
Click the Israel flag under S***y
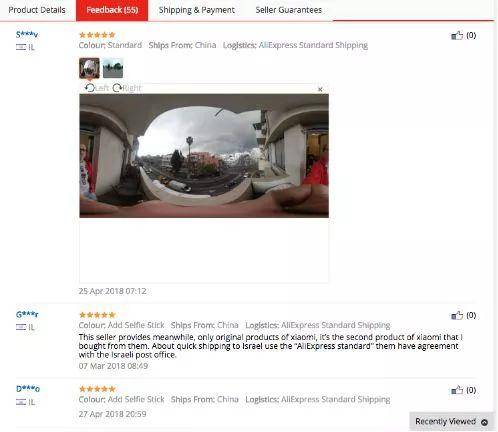click(21, 47)
